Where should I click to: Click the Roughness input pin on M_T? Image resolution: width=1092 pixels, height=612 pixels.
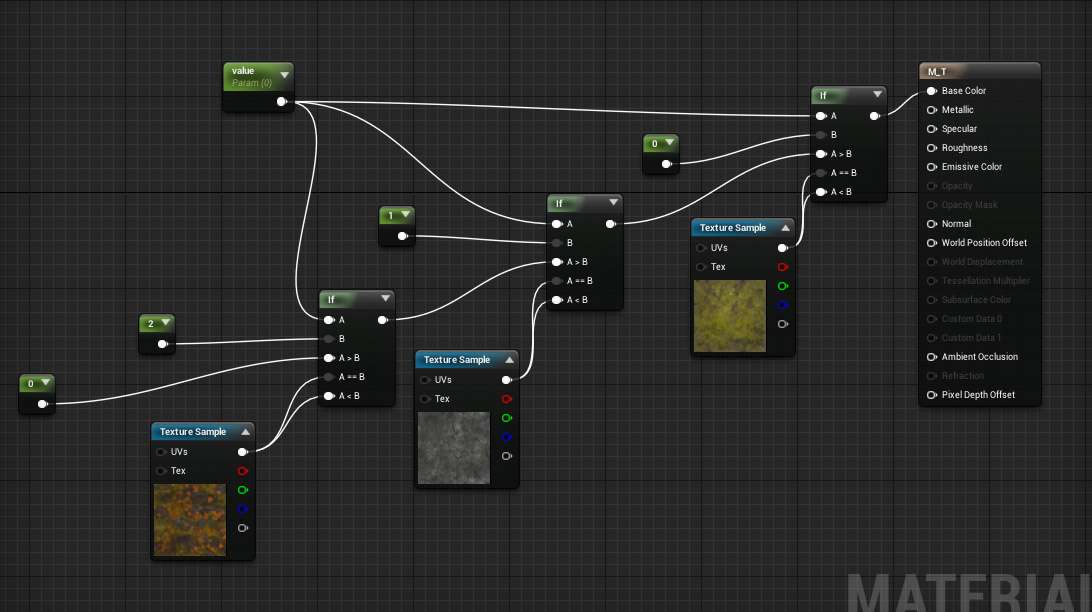932,148
